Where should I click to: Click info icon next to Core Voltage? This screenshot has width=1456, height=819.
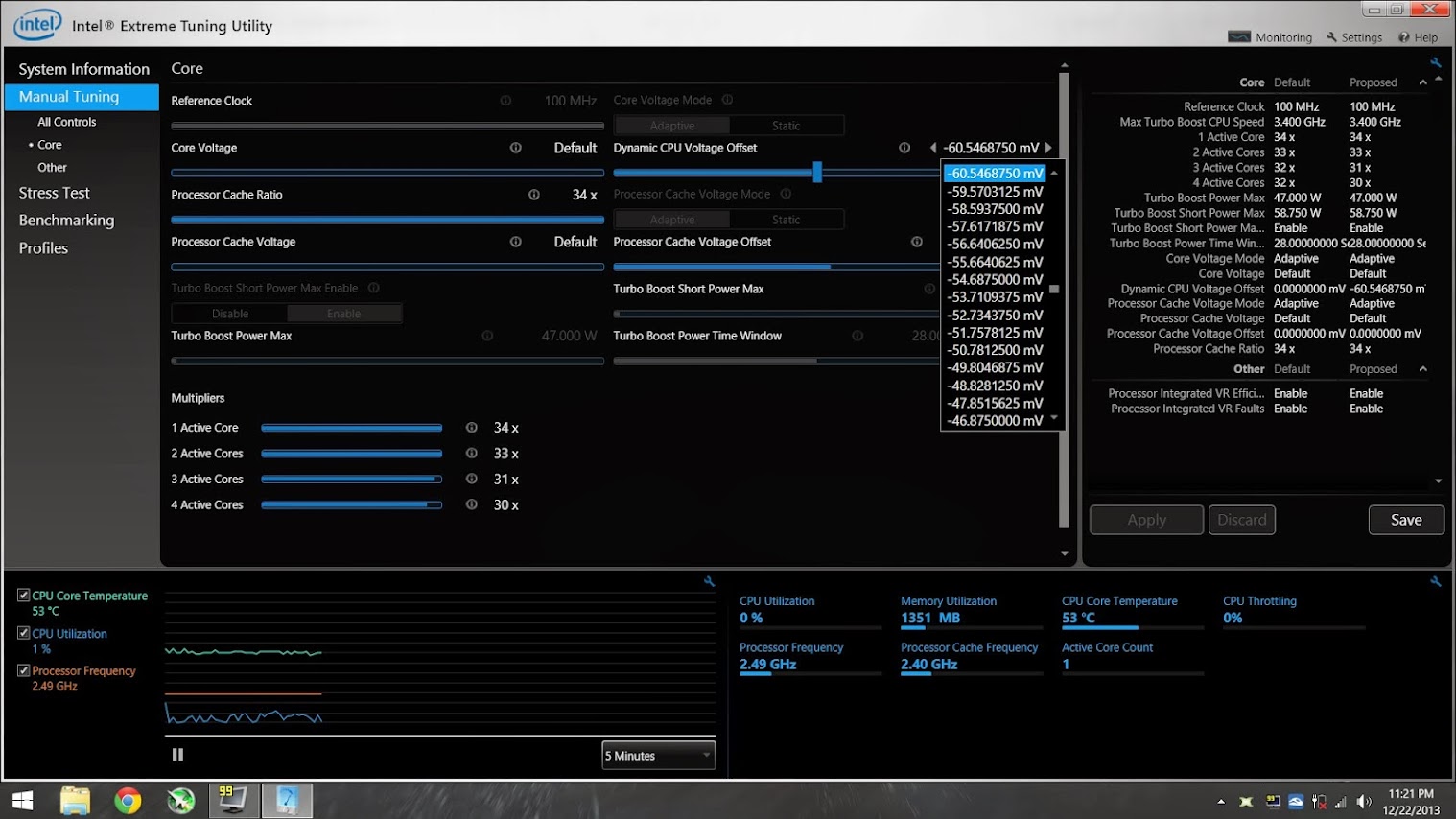tap(516, 148)
